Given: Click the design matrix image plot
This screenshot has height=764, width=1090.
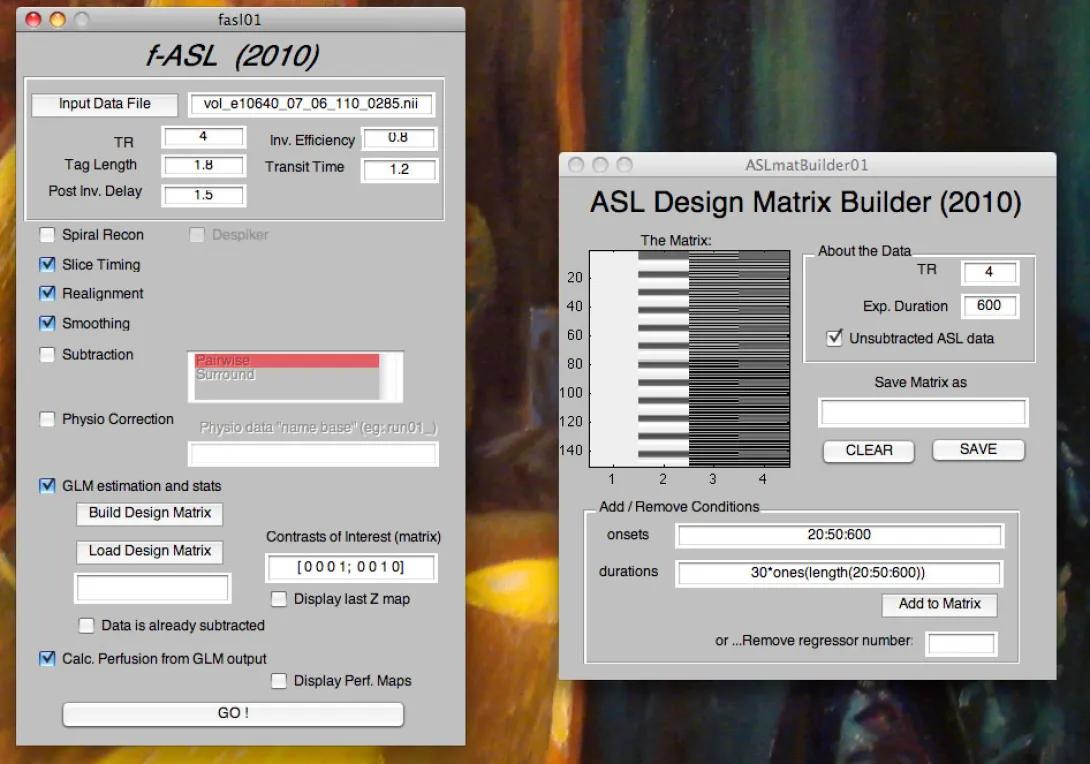Looking at the screenshot, I should coord(690,359).
